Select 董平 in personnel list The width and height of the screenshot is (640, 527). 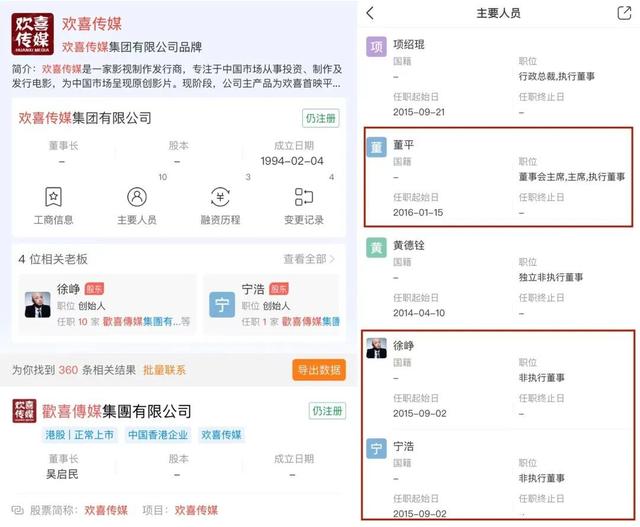403,145
